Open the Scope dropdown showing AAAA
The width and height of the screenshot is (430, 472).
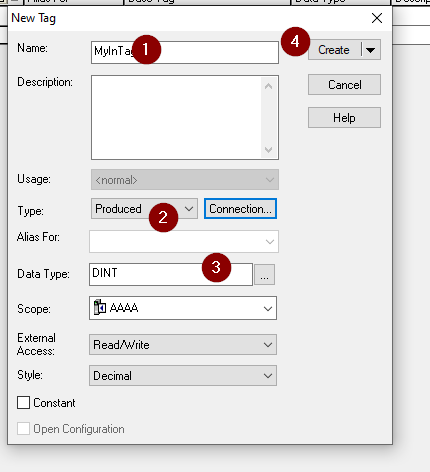coord(183,308)
